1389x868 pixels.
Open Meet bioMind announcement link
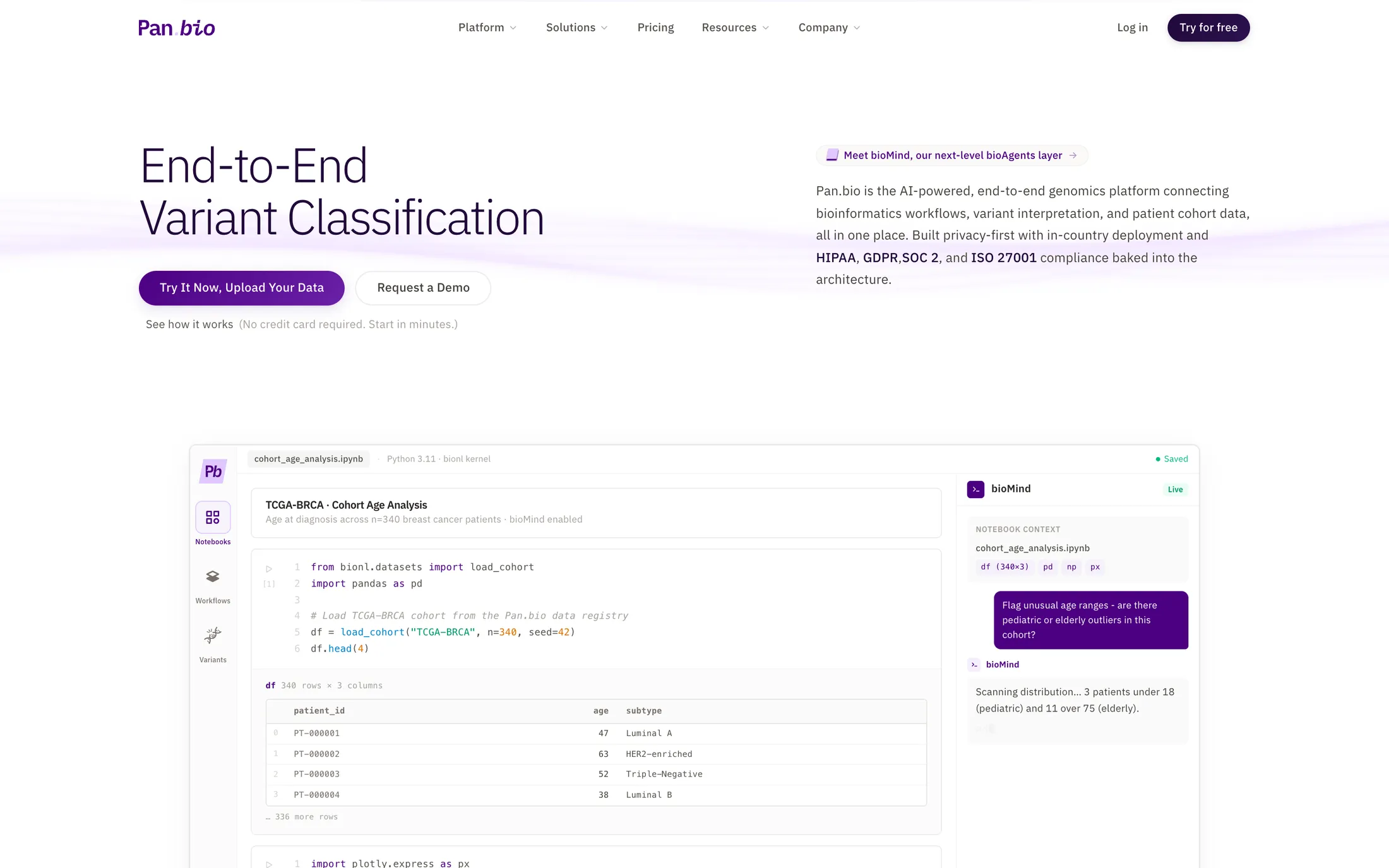[x=952, y=155]
